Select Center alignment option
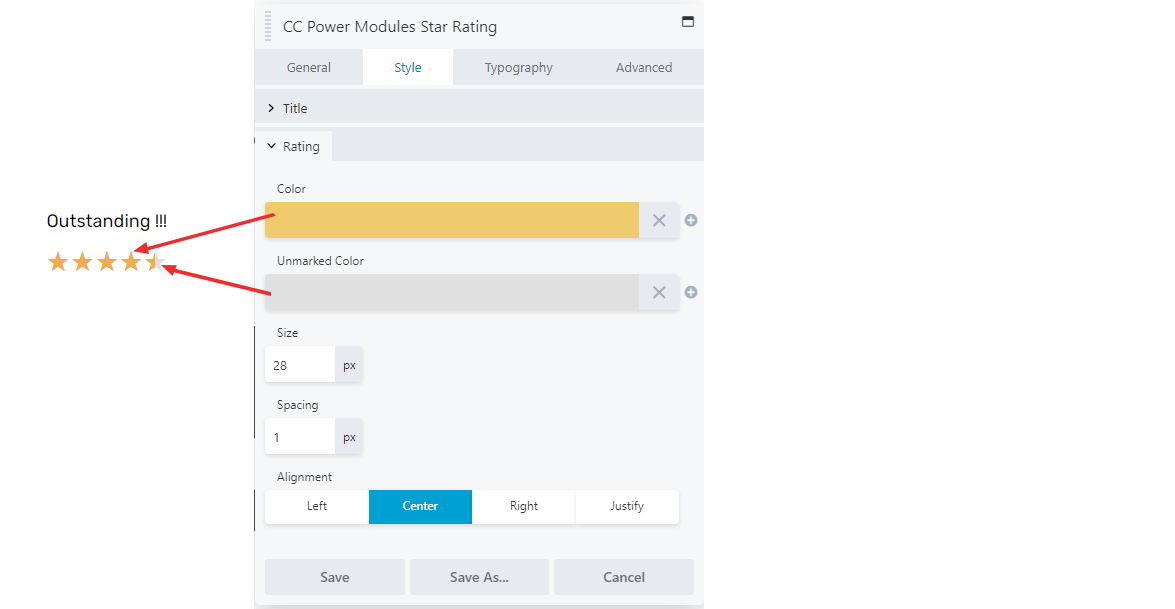 (420, 506)
